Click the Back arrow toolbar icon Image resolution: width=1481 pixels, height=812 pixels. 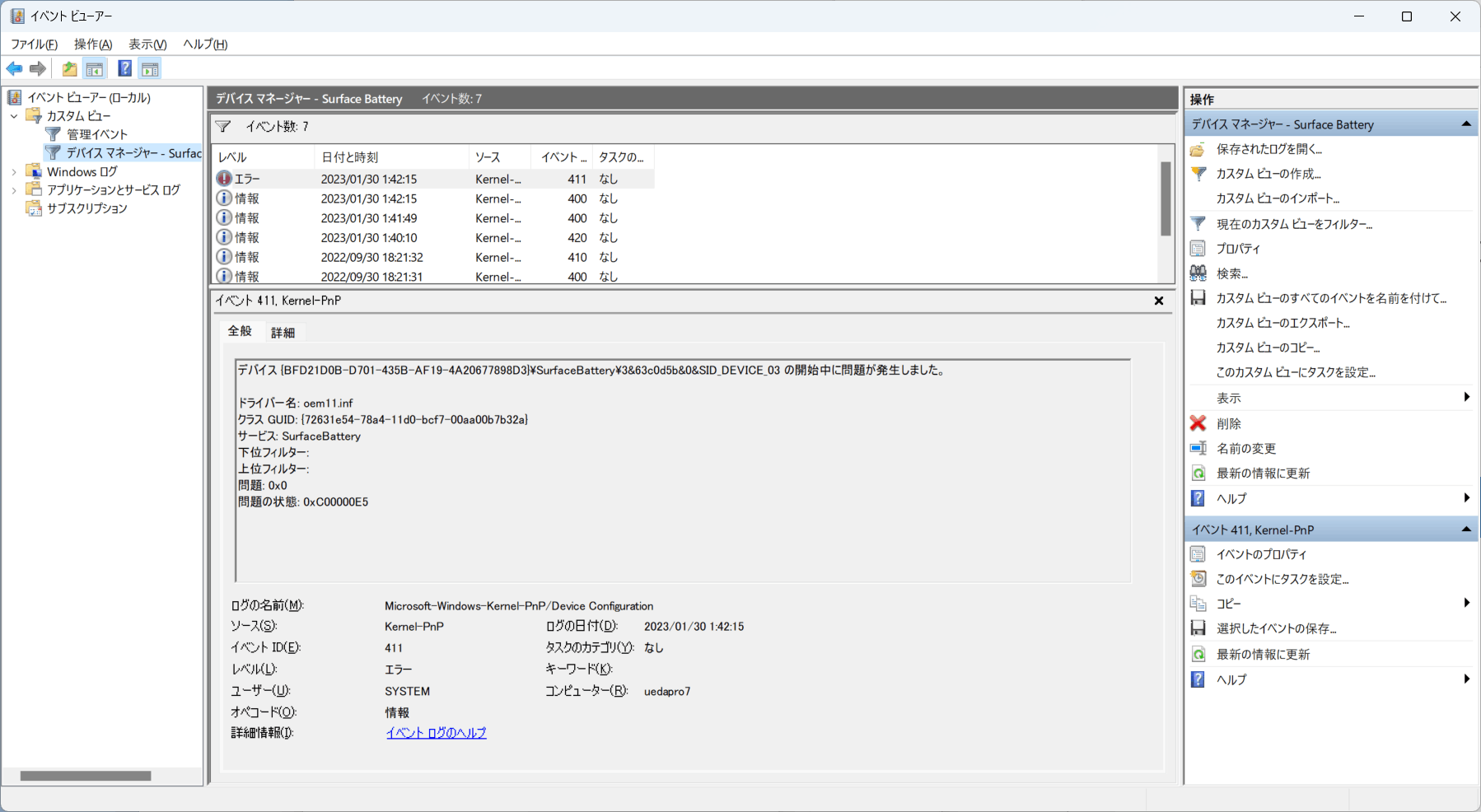pos(14,69)
